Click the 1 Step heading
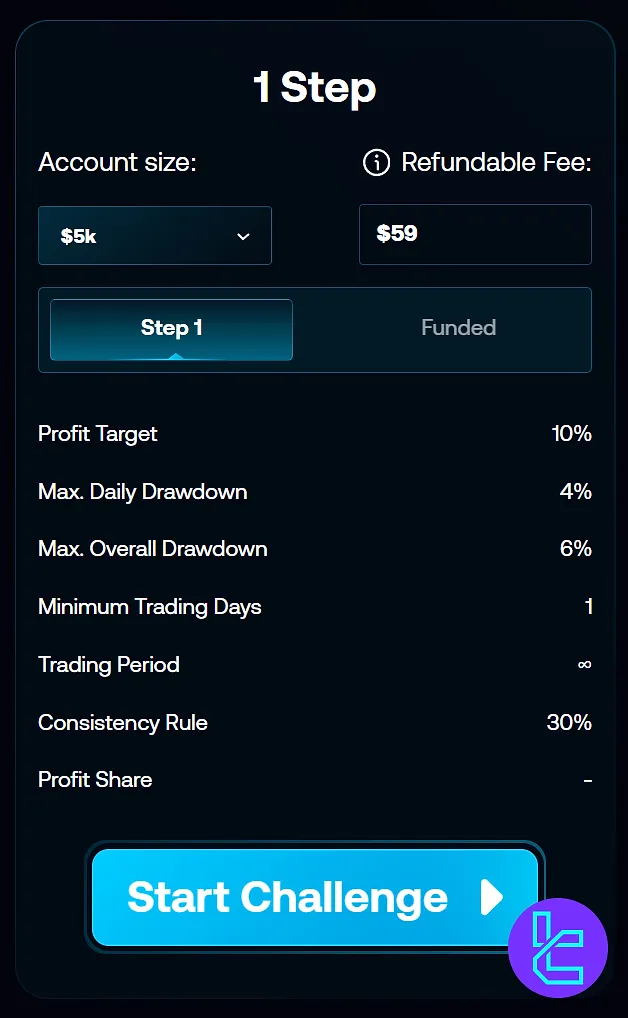Image resolution: width=628 pixels, height=1018 pixels. click(314, 88)
